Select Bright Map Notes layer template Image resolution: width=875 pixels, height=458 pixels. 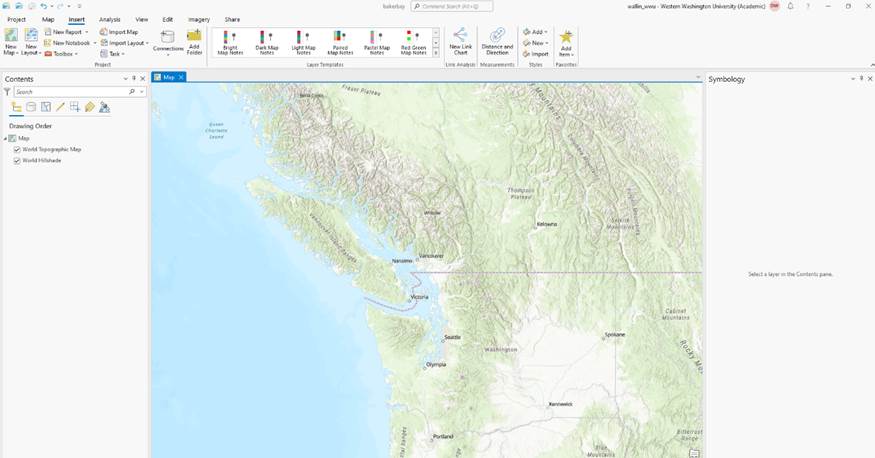230,42
